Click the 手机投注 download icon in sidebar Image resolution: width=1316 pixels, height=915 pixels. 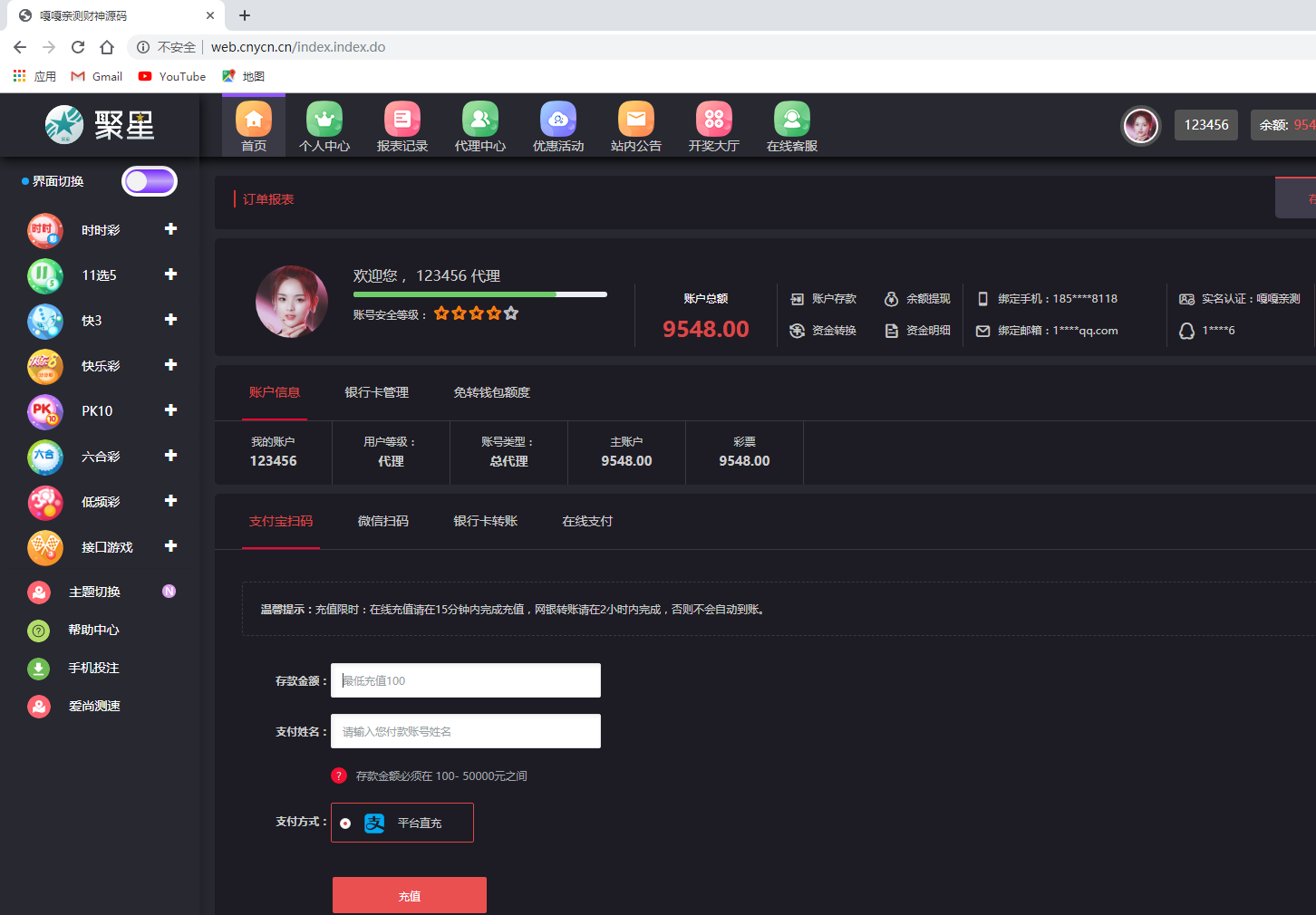(39, 669)
